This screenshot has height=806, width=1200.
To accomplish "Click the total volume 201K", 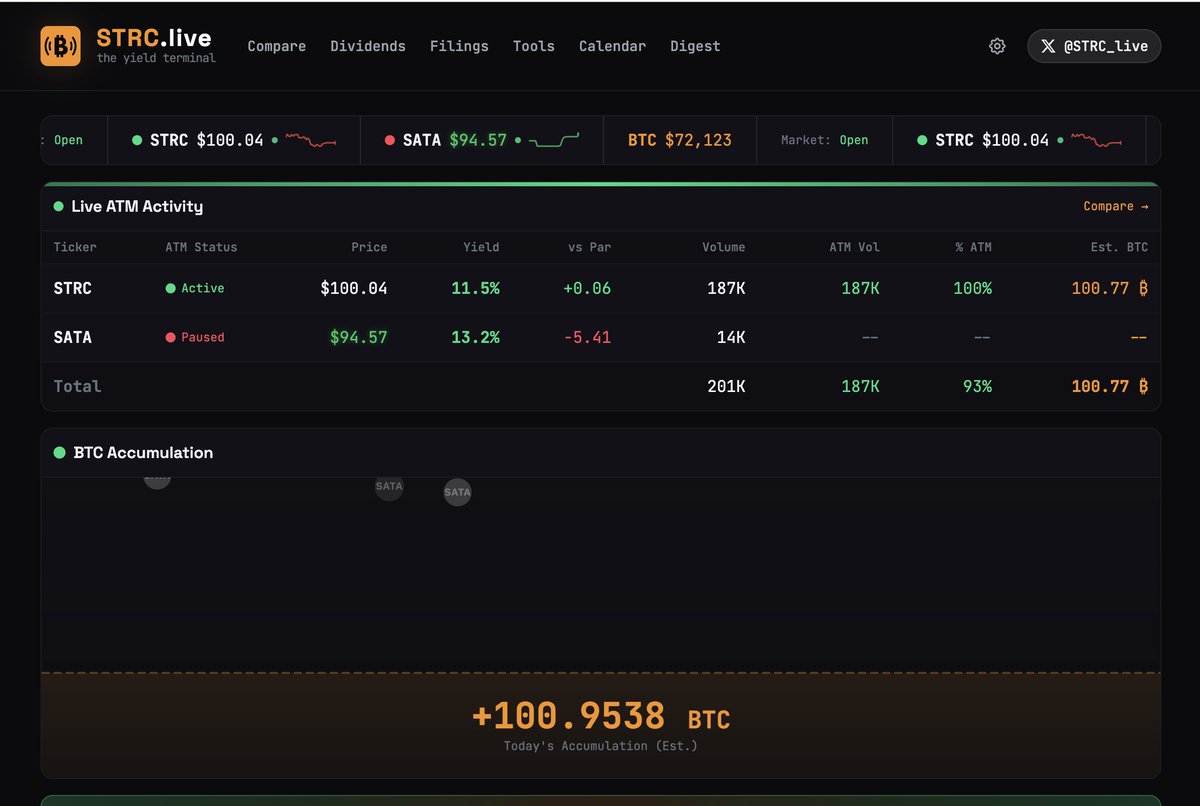I will pyautogui.click(x=726, y=386).
